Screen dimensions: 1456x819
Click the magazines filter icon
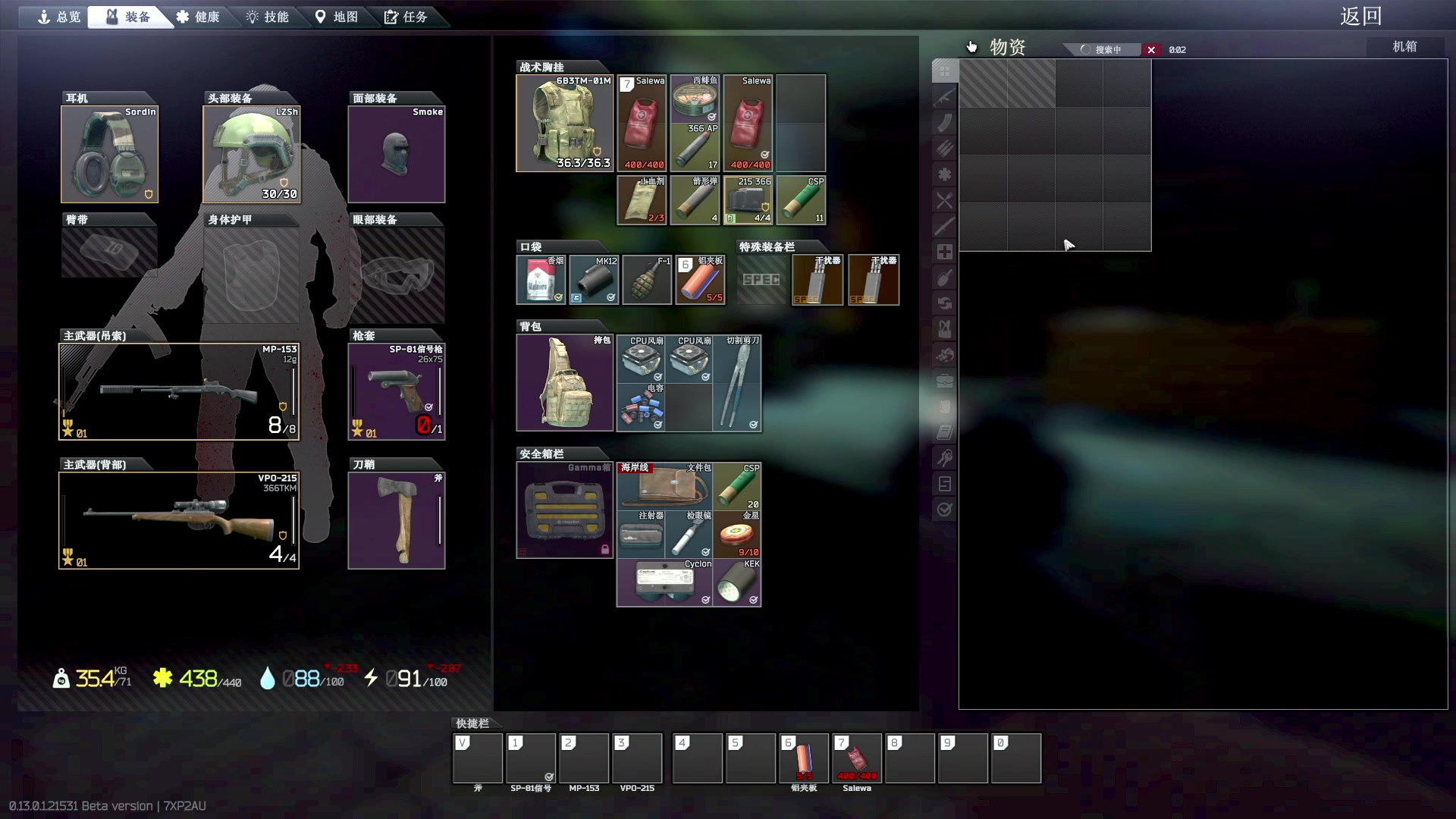click(944, 123)
